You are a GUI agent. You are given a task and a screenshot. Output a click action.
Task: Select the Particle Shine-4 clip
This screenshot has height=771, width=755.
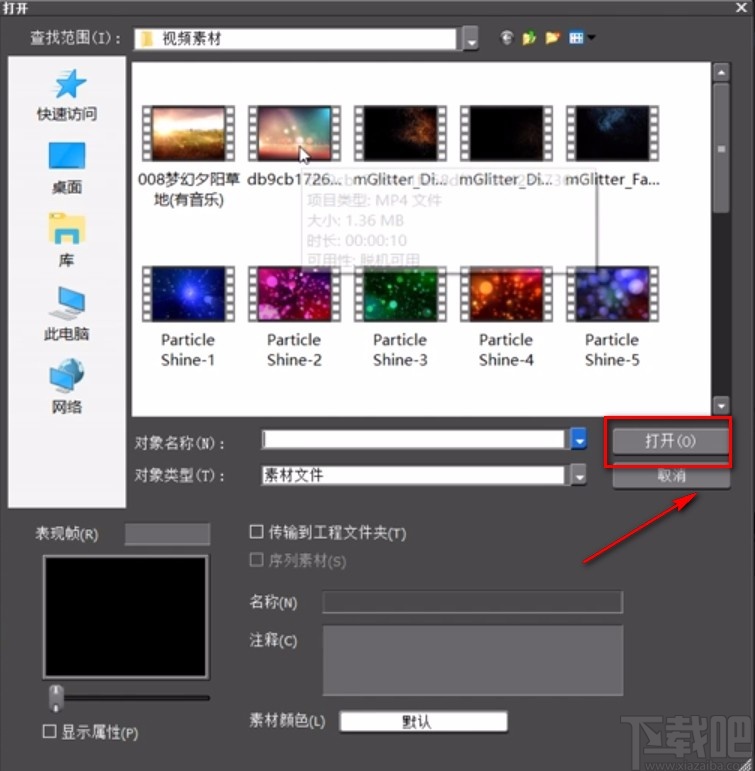coord(506,294)
